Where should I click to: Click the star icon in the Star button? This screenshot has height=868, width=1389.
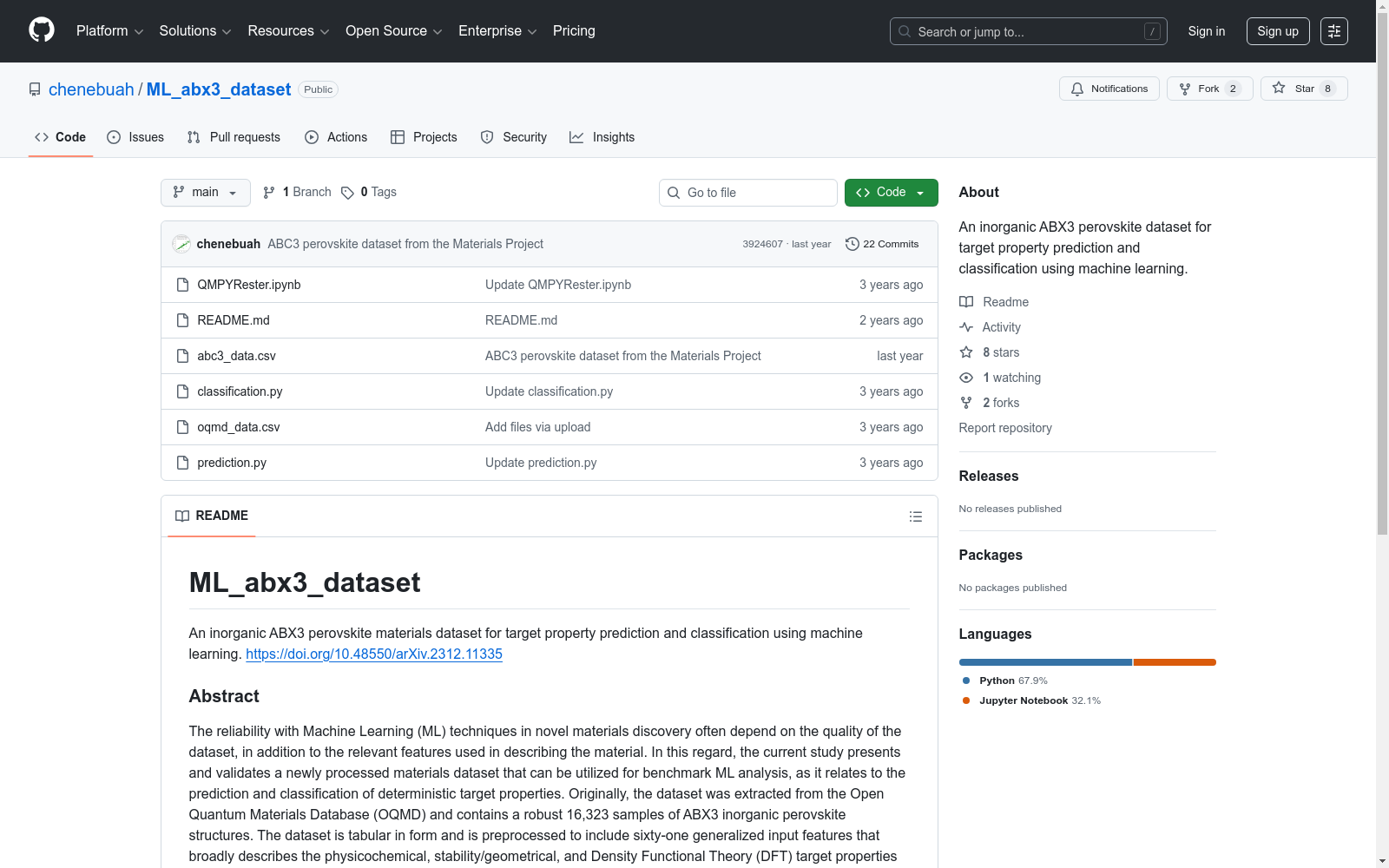coord(1279,88)
